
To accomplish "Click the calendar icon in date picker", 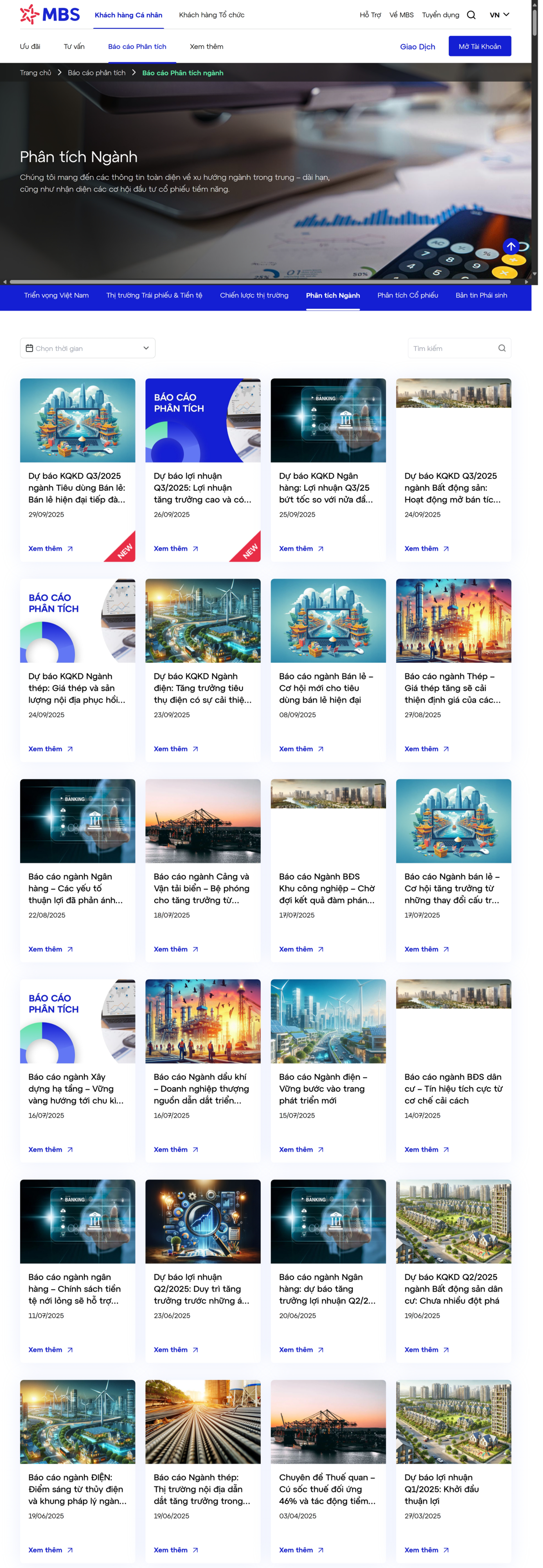I will pos(29,348).
